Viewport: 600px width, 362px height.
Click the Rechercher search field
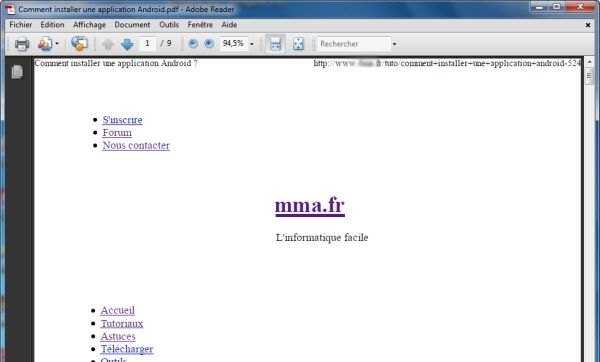pos(354,44)
